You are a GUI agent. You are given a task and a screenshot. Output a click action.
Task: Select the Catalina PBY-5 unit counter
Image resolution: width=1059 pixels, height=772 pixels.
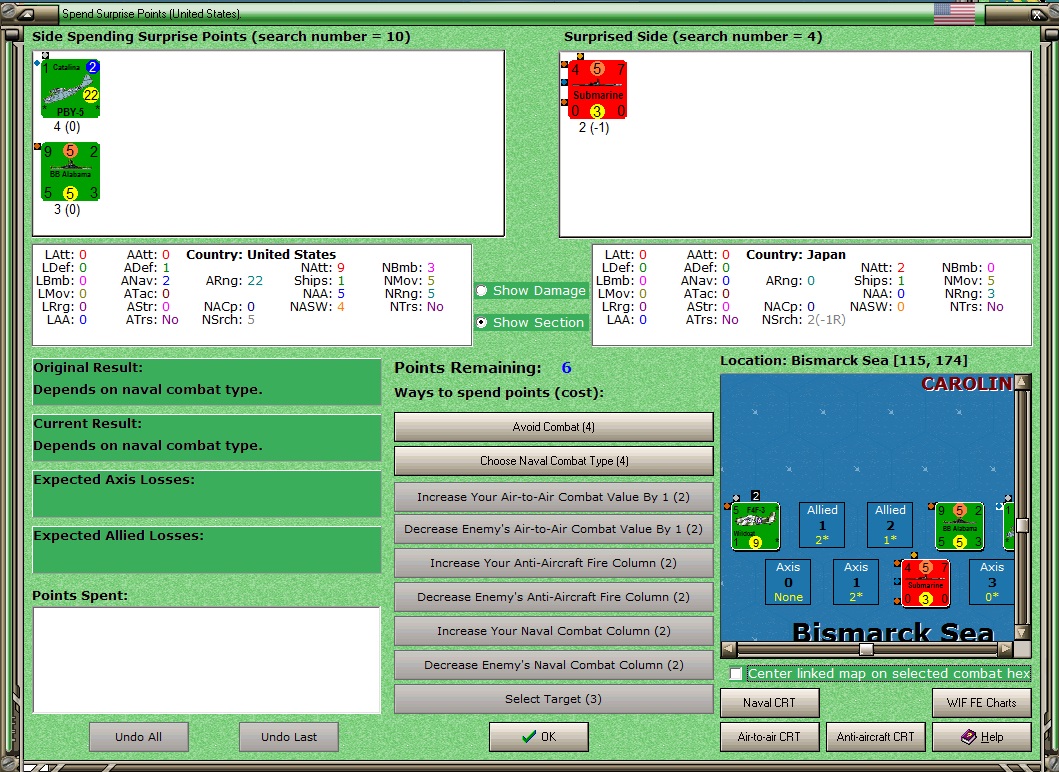[x=70, y=88]
